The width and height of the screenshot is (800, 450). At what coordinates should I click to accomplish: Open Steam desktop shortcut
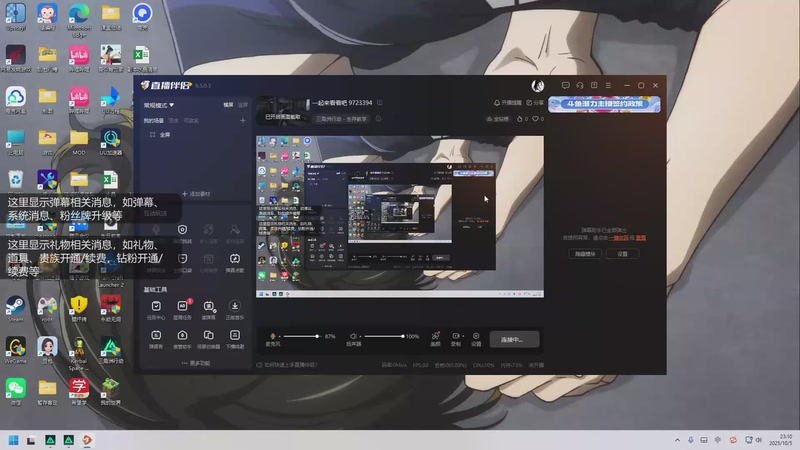[15, 309]
